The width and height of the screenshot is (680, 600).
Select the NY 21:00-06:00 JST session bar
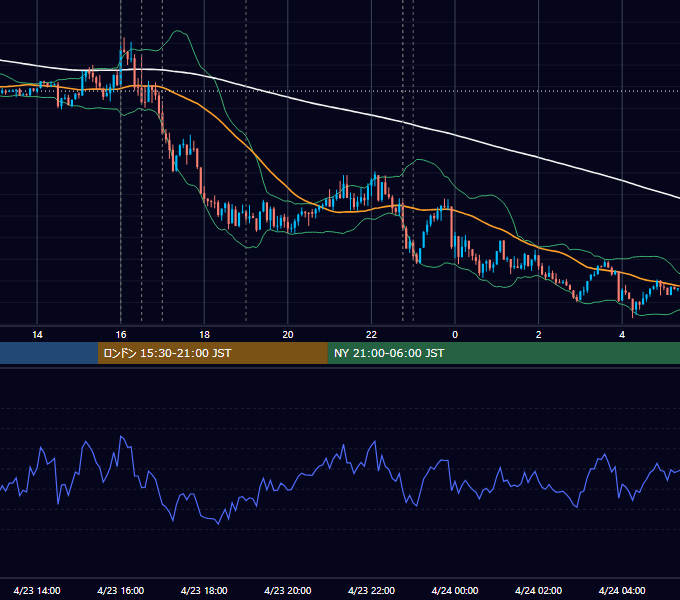(503, 353)
